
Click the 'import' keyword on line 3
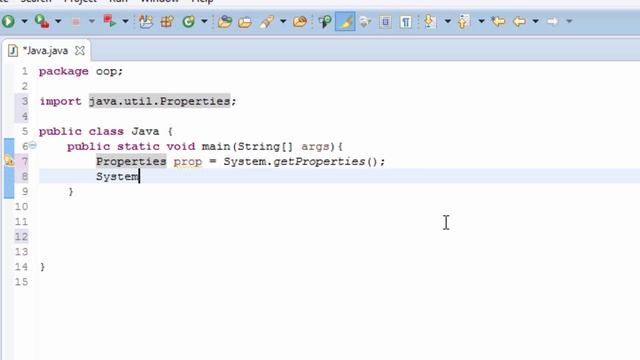60,101
